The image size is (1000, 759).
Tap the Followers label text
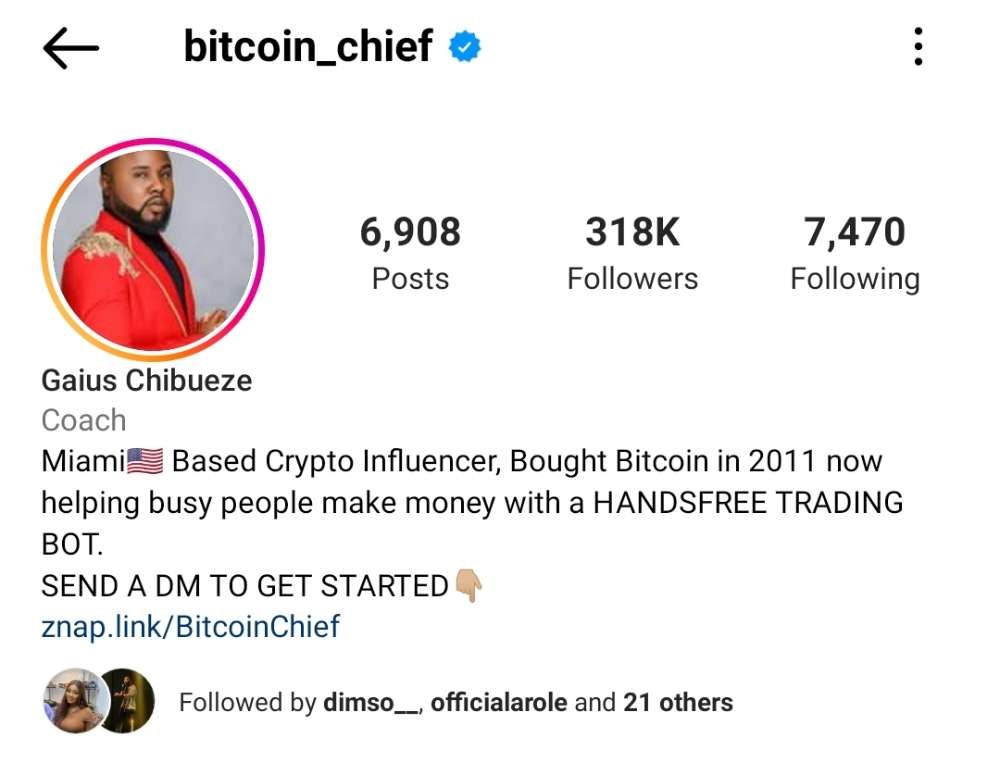[x=633, y=279]
